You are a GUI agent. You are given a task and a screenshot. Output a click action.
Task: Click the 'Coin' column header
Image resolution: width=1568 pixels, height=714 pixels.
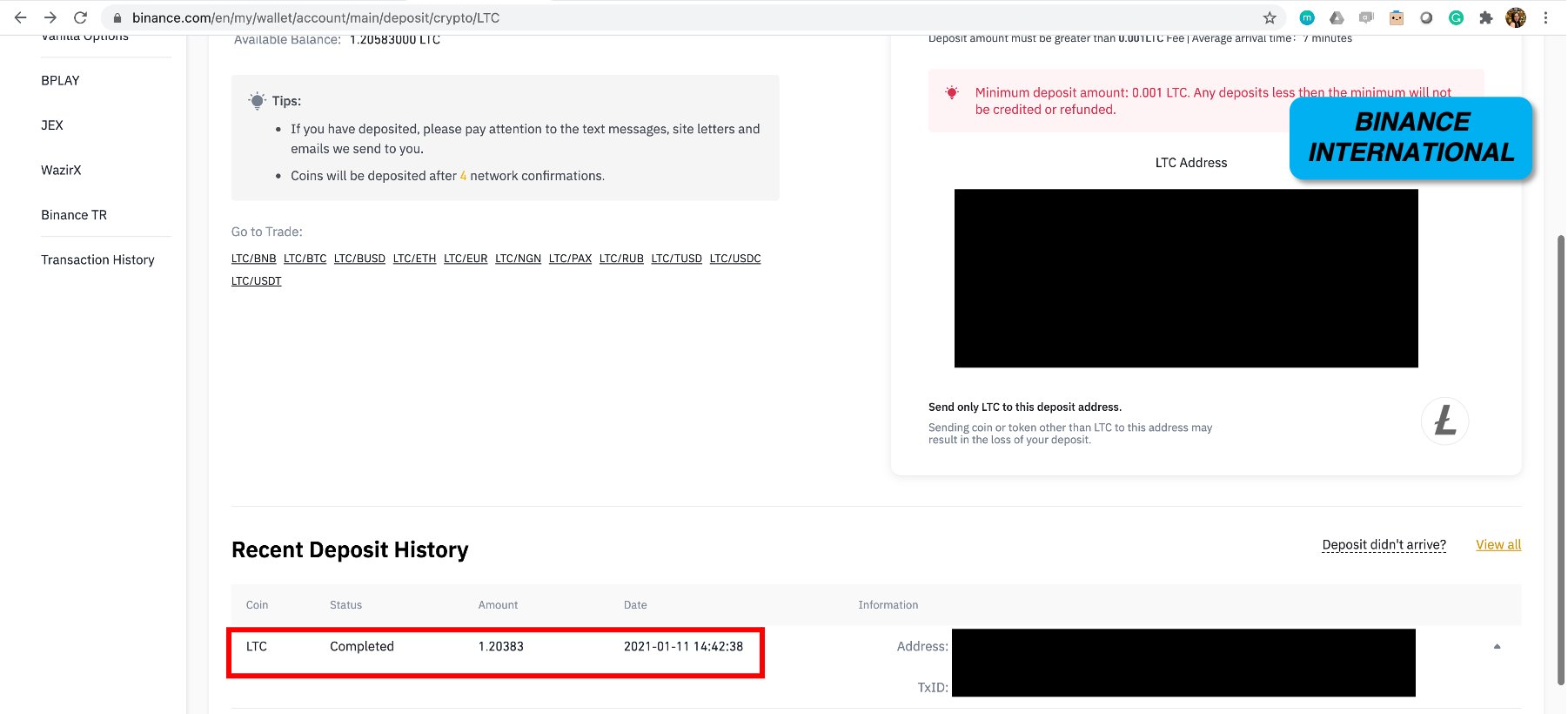[x=257, y=605]
